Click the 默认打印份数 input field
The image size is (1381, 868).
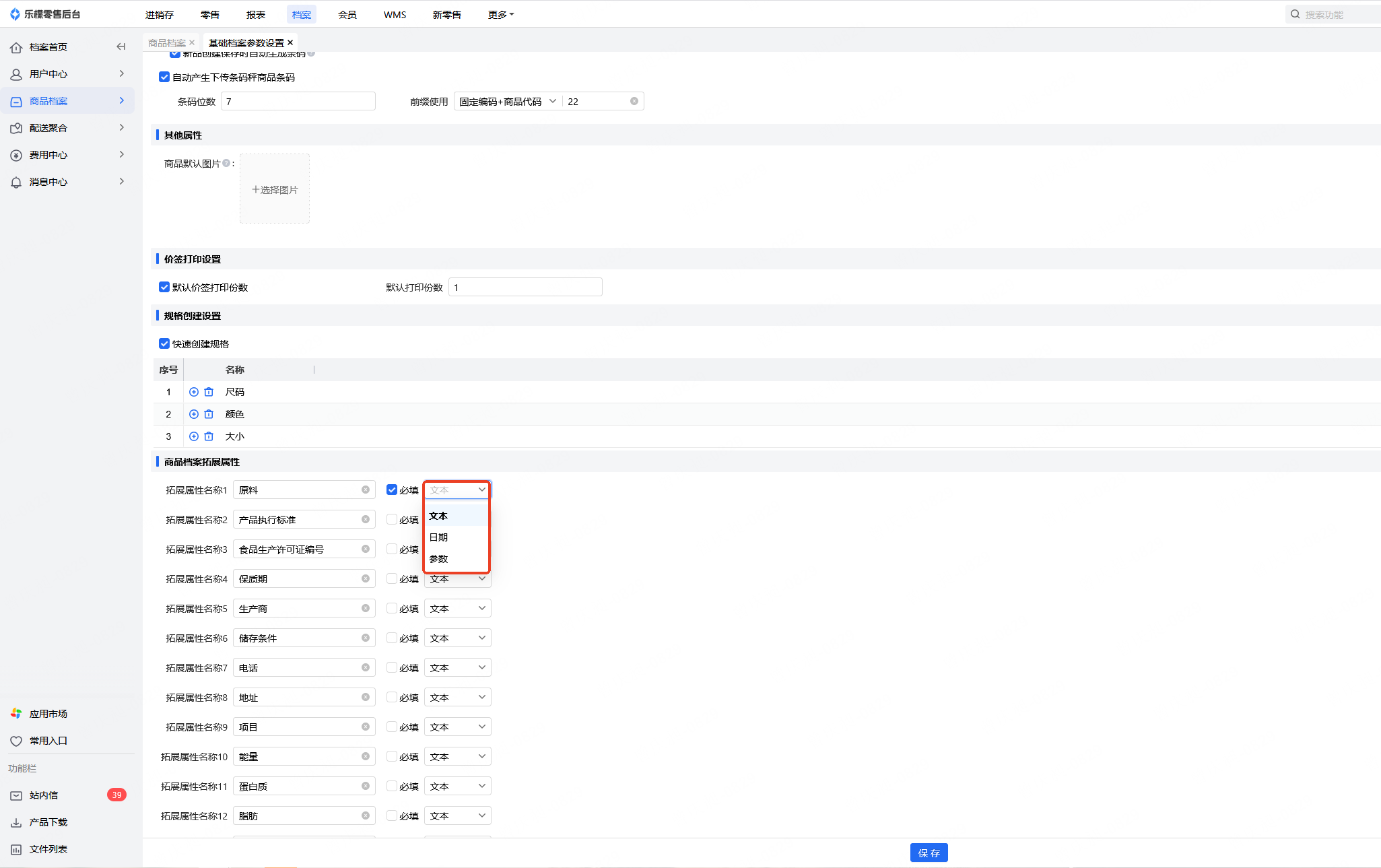pos(525,288)
